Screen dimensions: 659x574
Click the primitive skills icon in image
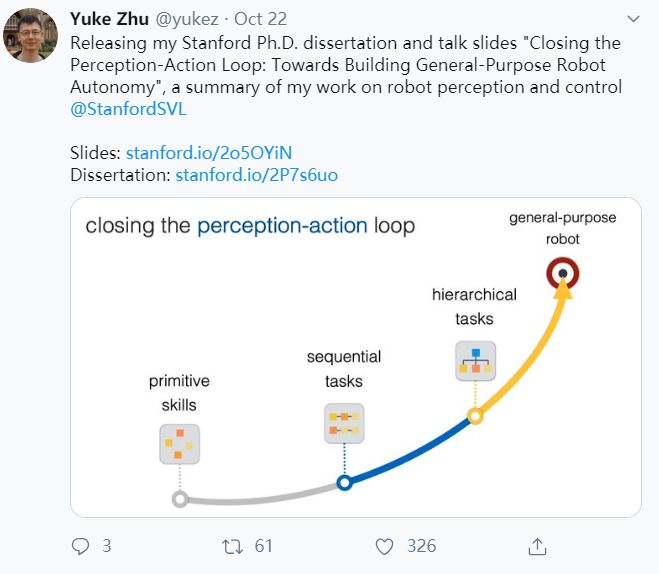click(x=180, y=443)
